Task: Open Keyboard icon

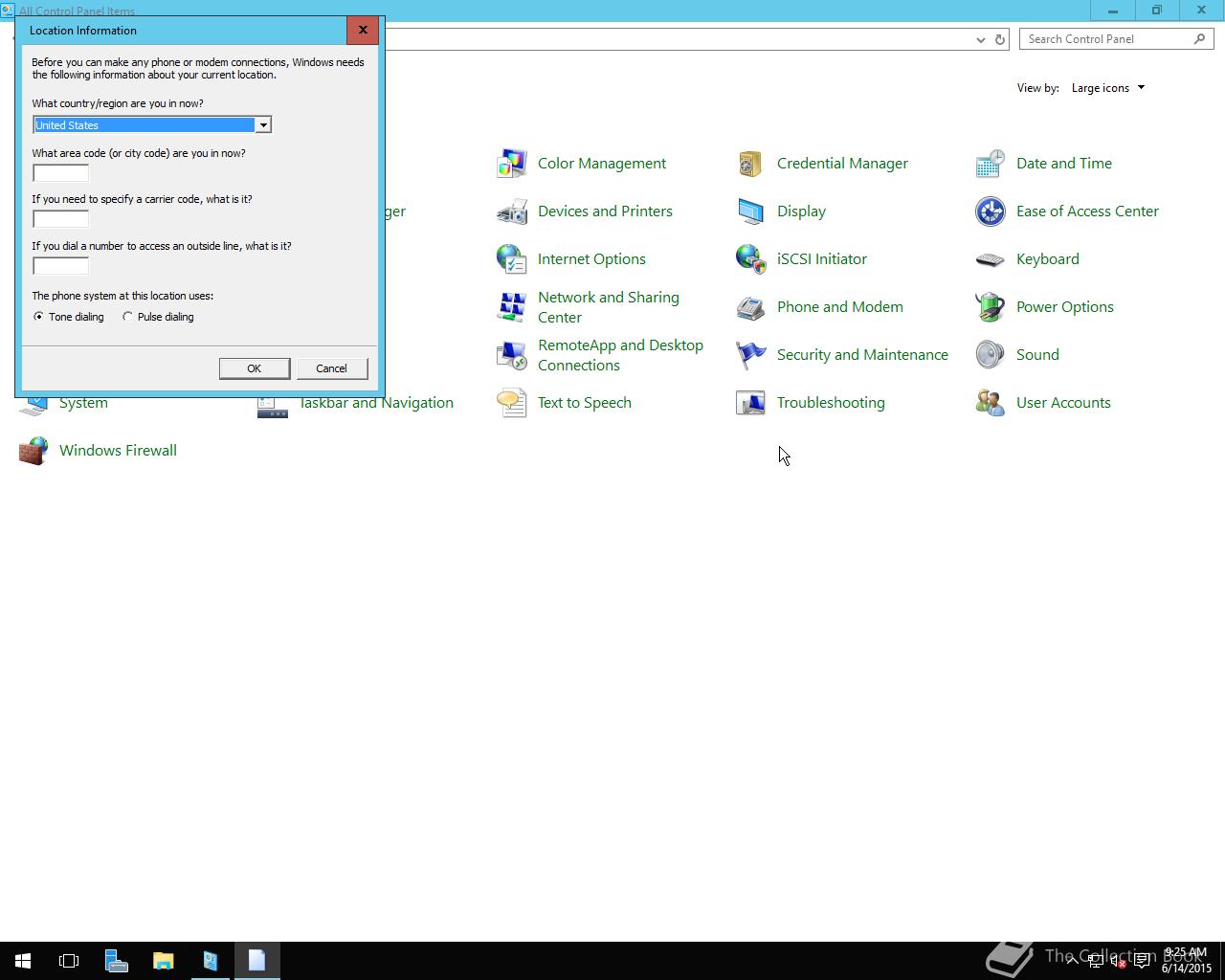Action: pos(991,259)
